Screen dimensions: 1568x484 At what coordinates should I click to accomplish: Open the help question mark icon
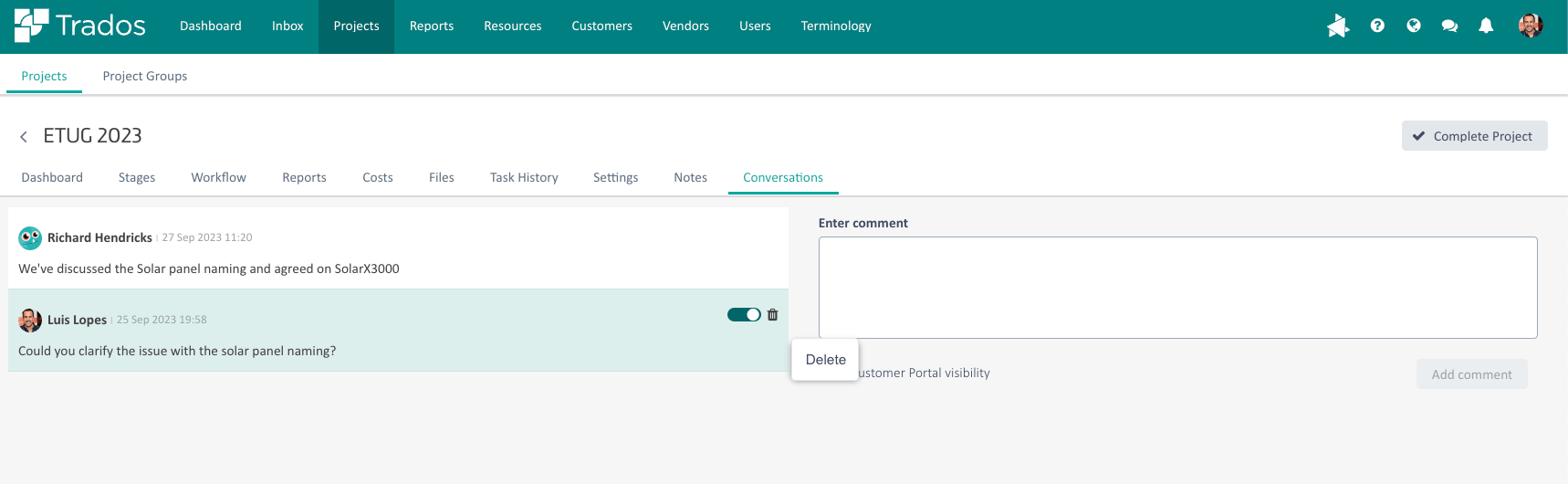pos(1377,26)
